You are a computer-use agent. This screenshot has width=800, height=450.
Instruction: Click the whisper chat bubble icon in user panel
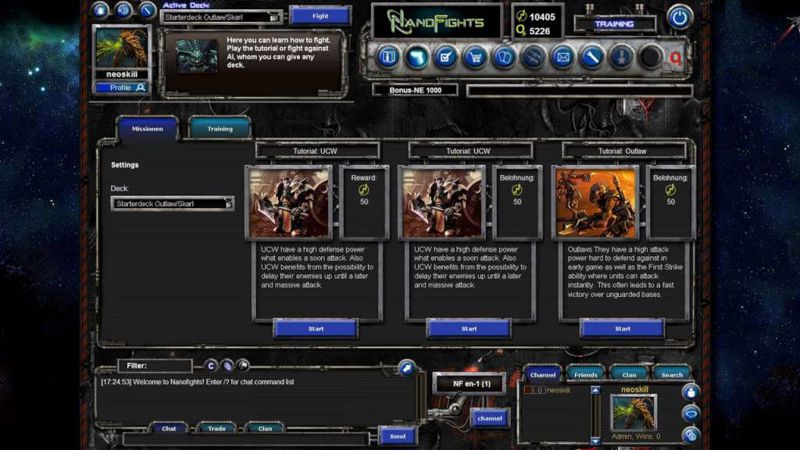[x=691, y=413]
